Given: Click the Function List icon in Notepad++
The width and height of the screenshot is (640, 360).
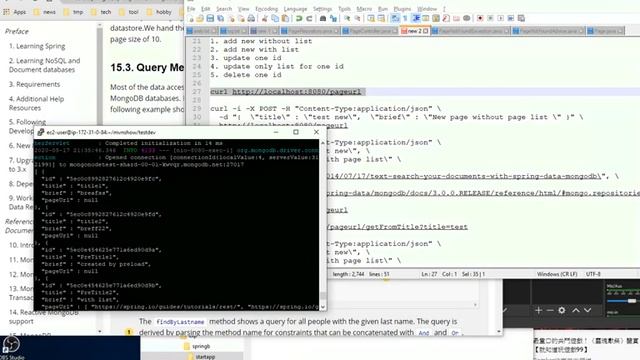Looking at the screenshot, I should click(x=446, y=18).
